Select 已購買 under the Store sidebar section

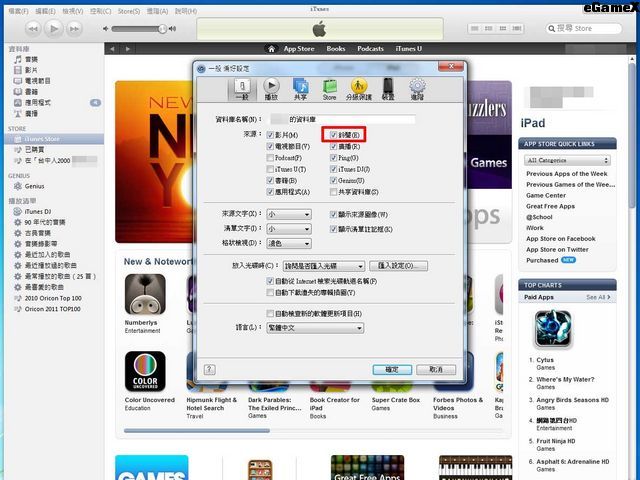tap(34, 150)
